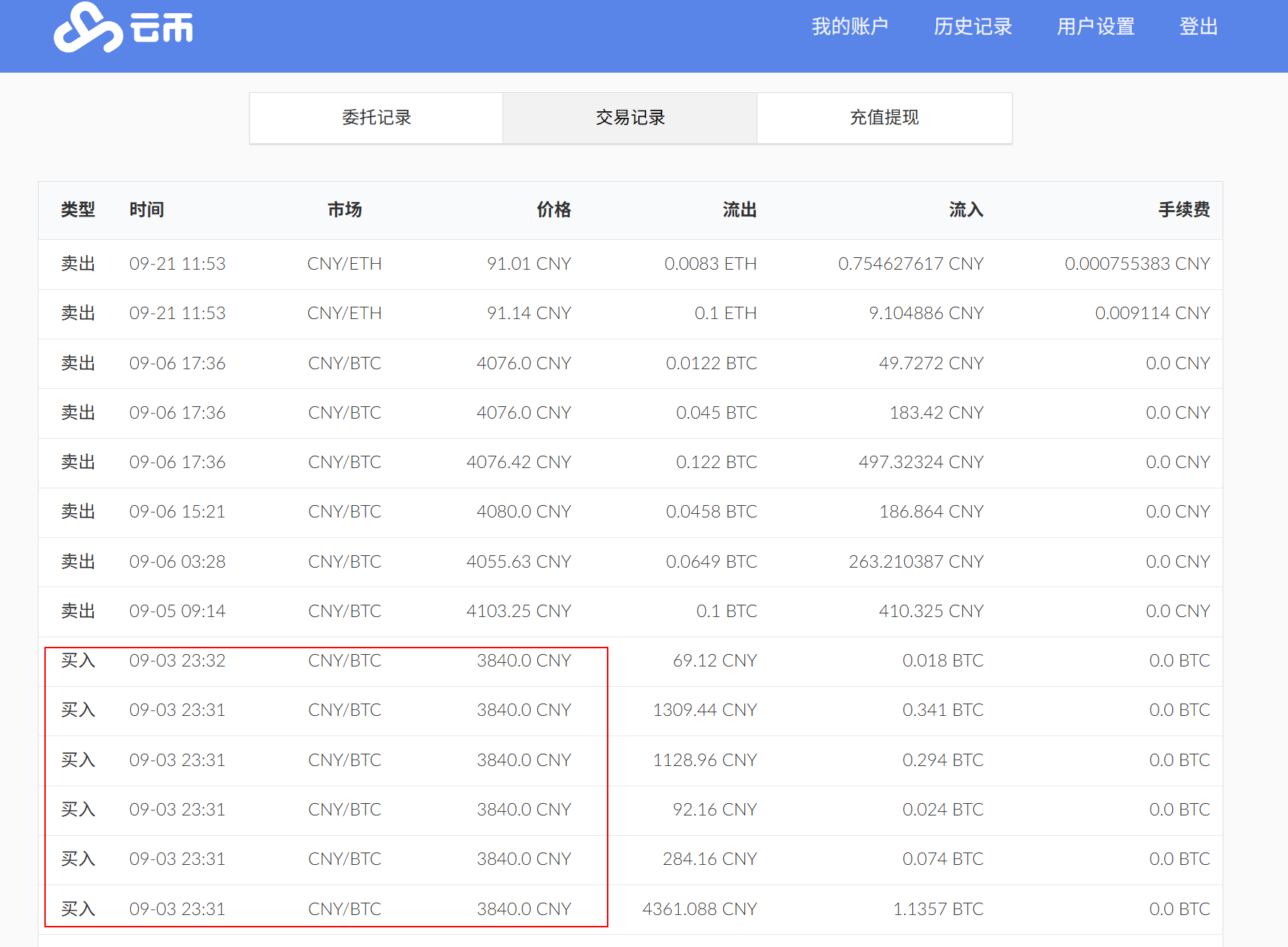Click the 69.12 CNY outflow value

tap(715, 661)
